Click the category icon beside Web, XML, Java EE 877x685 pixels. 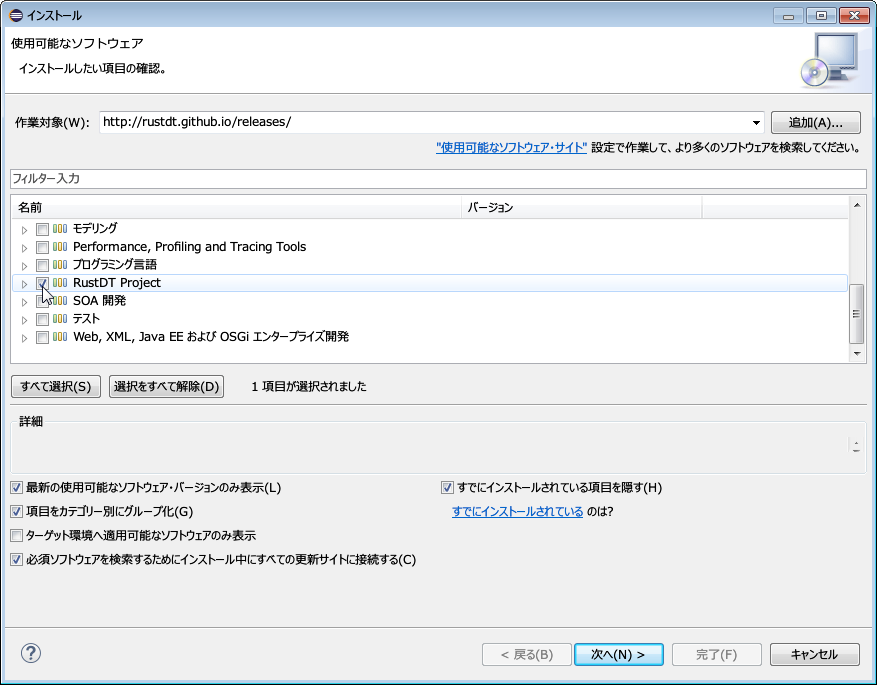60,337
